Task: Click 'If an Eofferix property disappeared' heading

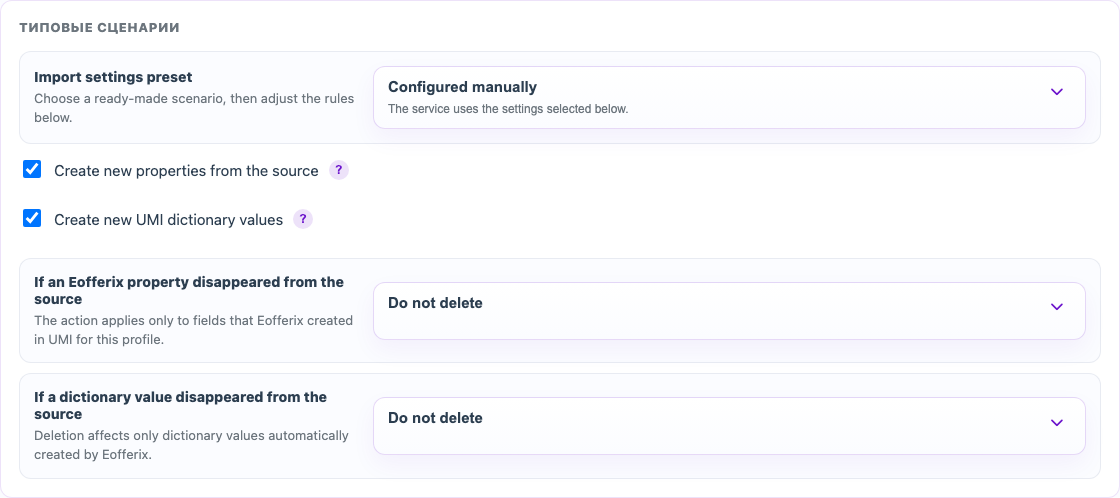Action: tap(189, 291)
